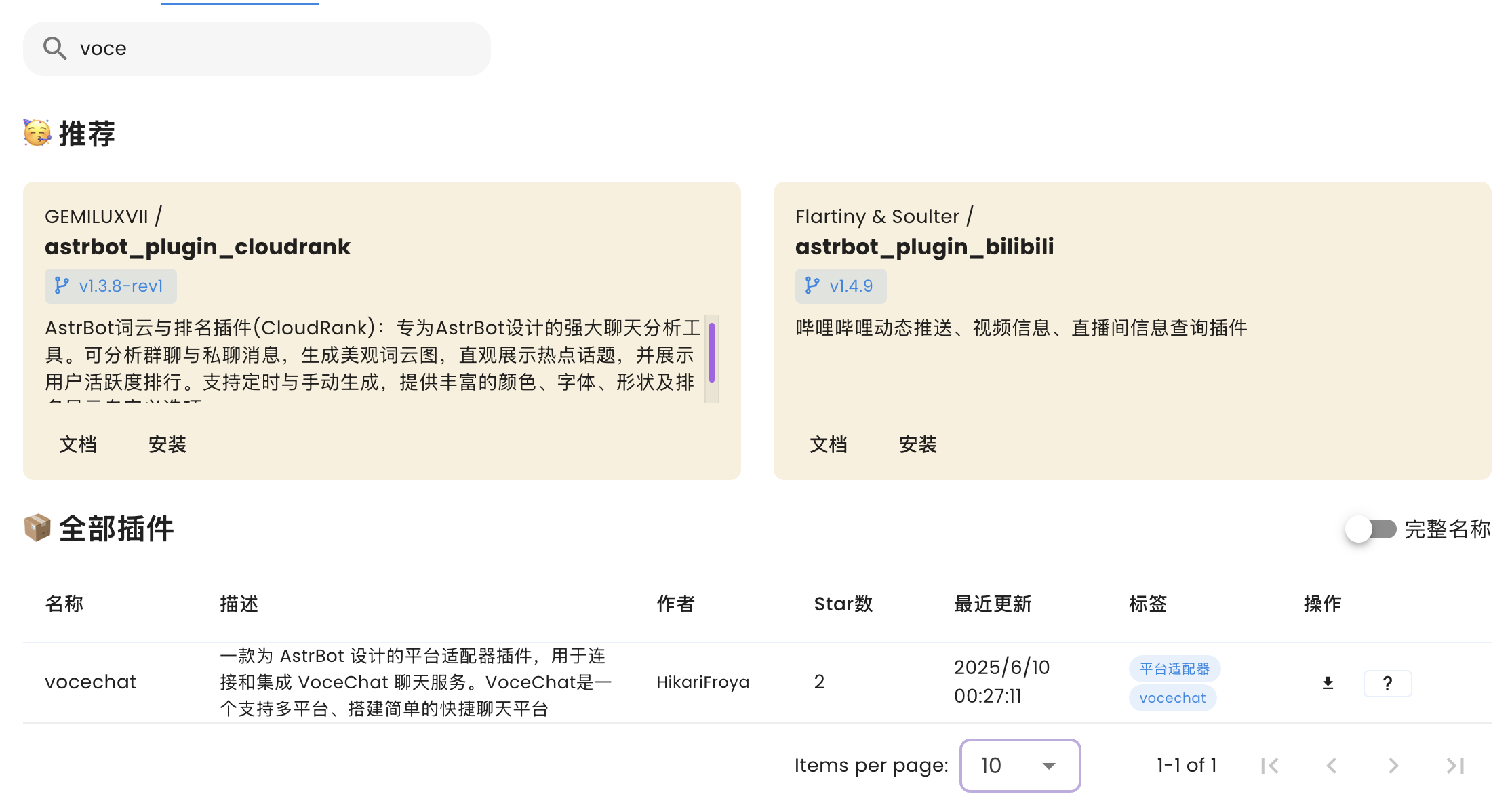Click the 平台适配器 tag chip
Screen dimensions: 1512x803
pos(1174,669)
